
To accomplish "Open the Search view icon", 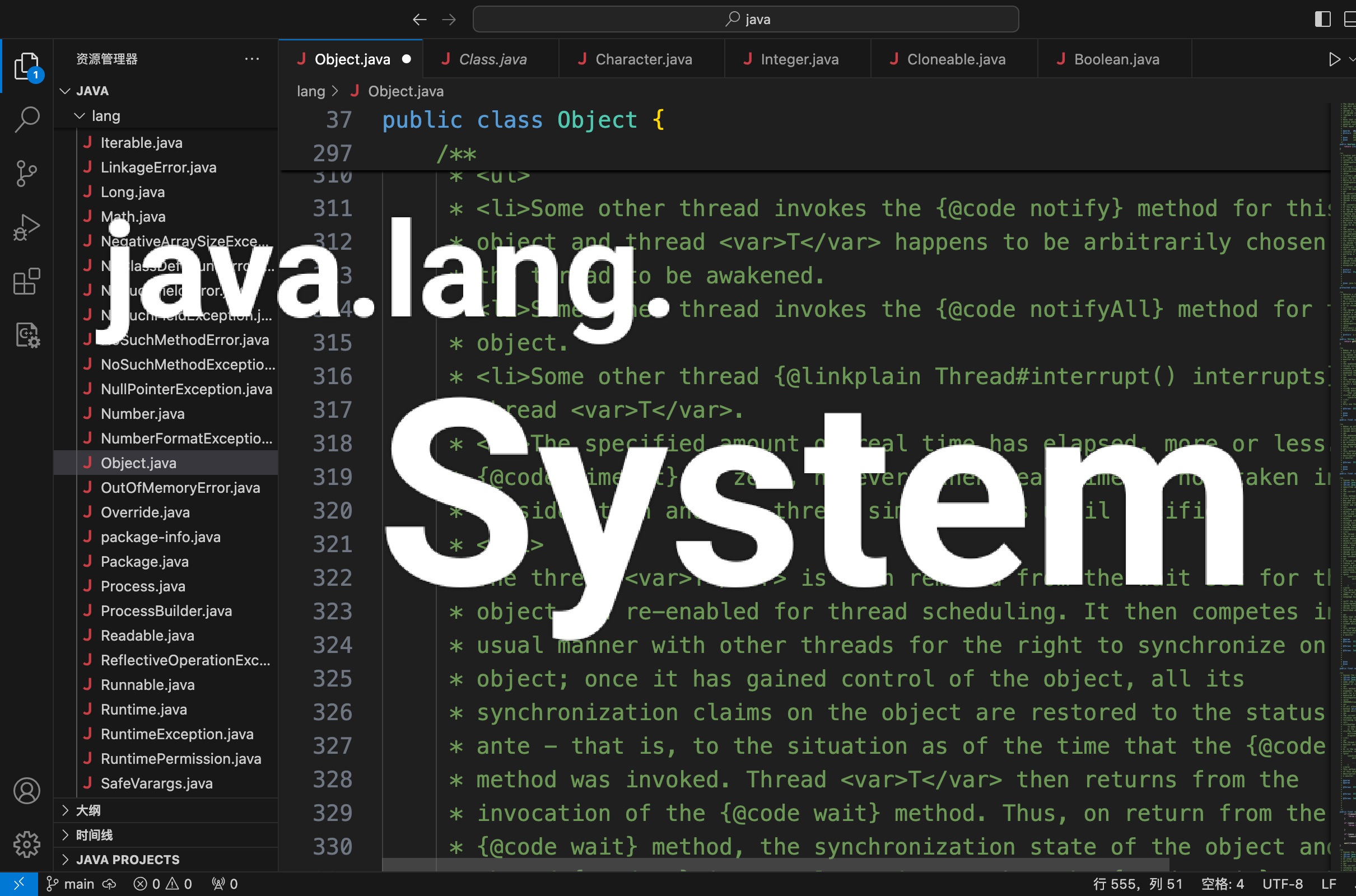I will [26, 119].
